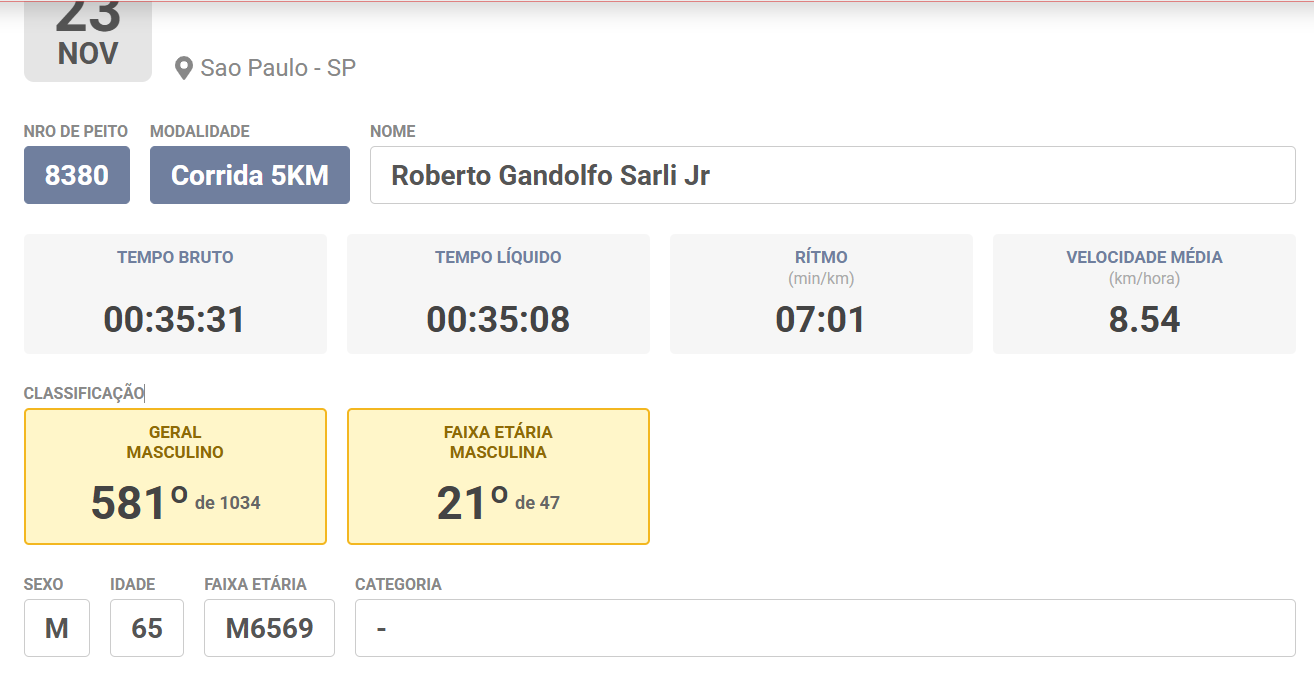
Task: Click the "de 1034" total text
Action: click(228, 503)
